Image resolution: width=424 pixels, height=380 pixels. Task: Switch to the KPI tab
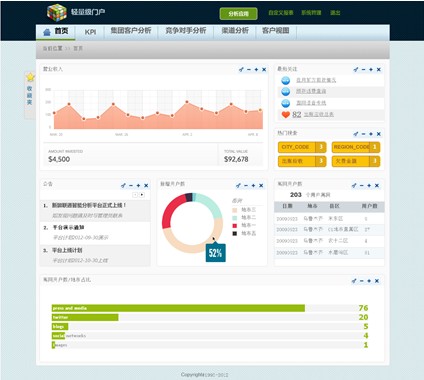[x=90, y=32]
